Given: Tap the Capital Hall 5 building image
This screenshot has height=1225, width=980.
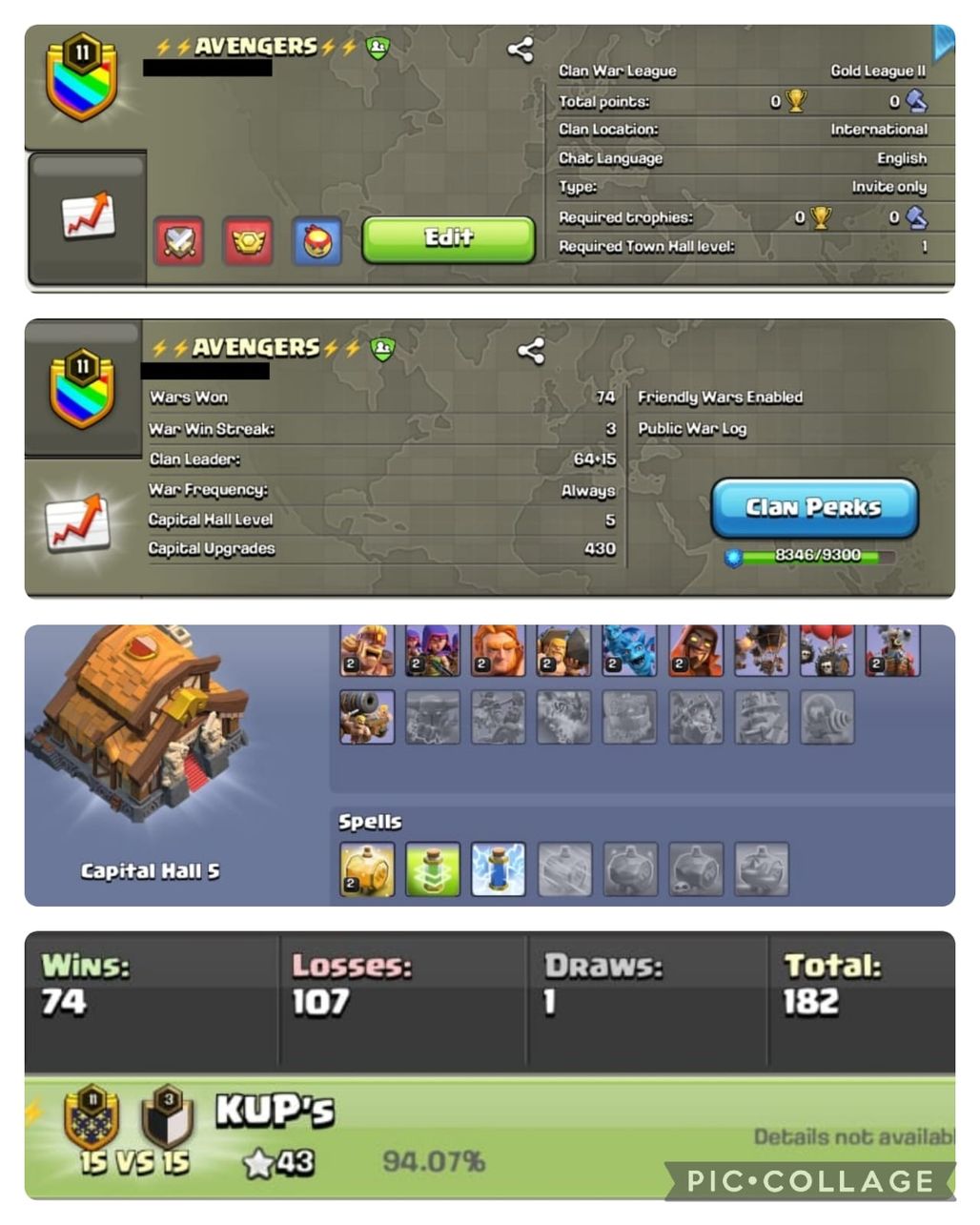Looking at the screenshot, I should pyautogui.click(x=143, y=725).
